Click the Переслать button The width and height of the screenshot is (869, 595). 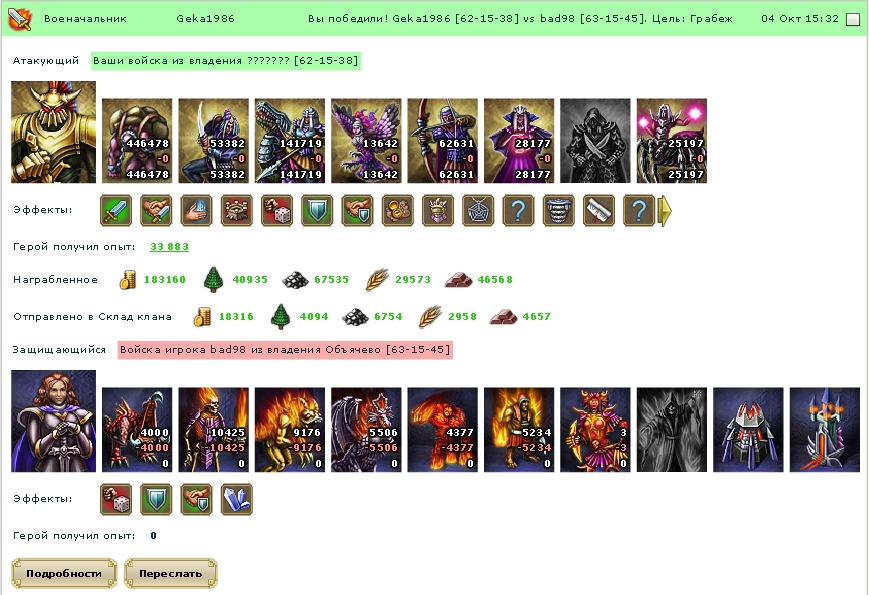pyautogui.click(x=171, y=573)
